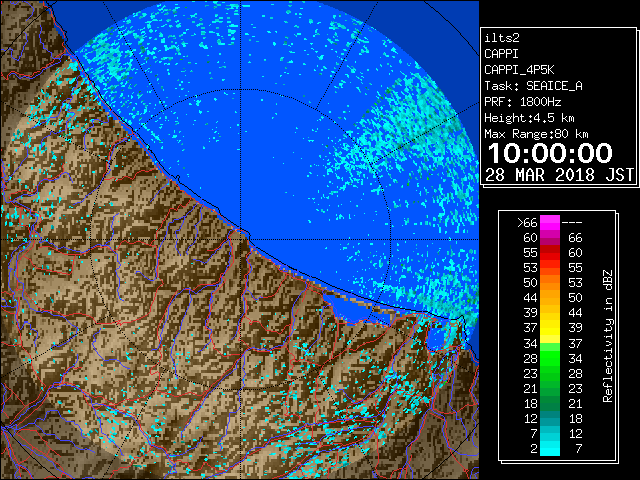Click the lowest legend value "2"

533,449
